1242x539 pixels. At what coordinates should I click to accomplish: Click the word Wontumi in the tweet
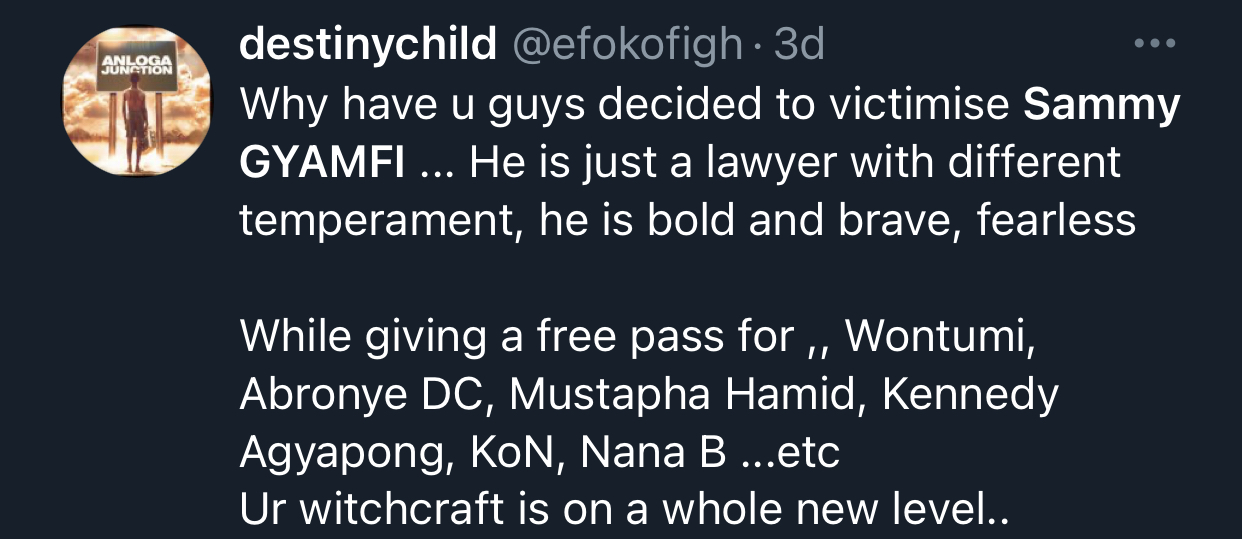(x=934, y=338)
